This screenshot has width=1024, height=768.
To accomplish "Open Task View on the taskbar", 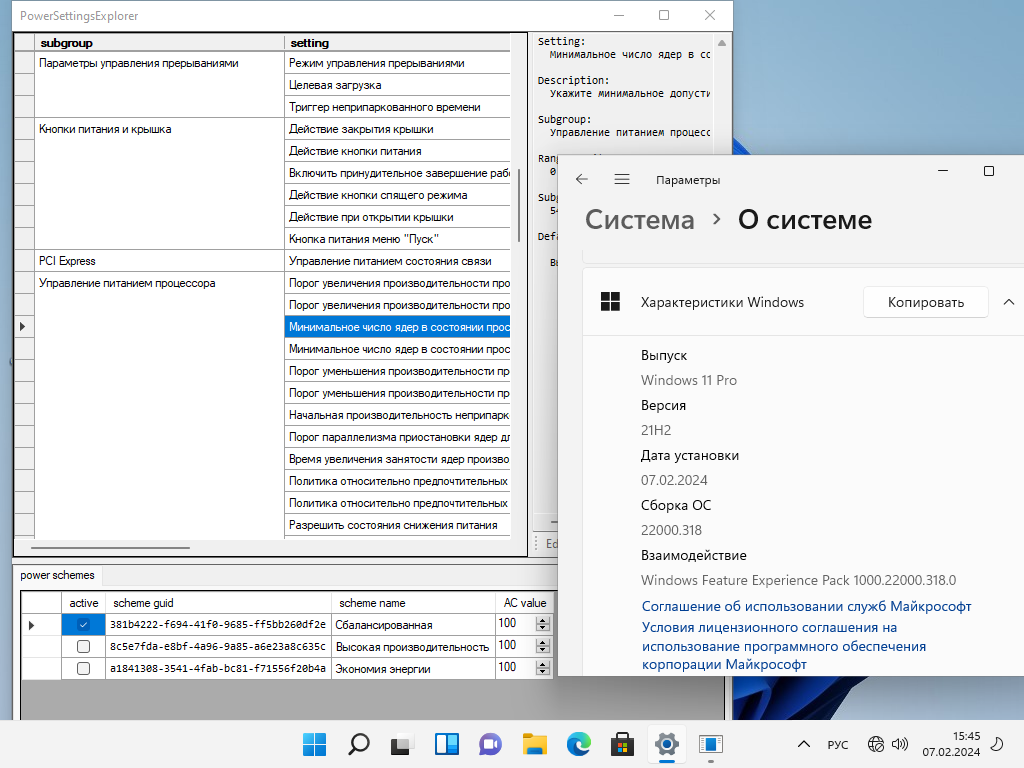I will pyautogui.click(x=402, y=744).
